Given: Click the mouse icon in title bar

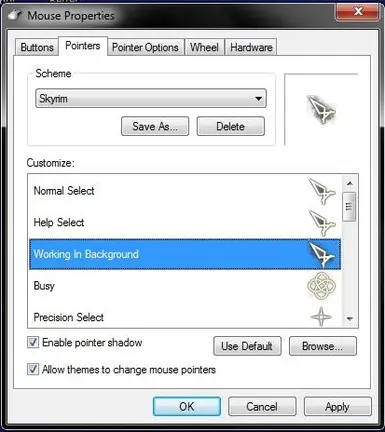Looking at the screenshot, I should click(15, 15).
